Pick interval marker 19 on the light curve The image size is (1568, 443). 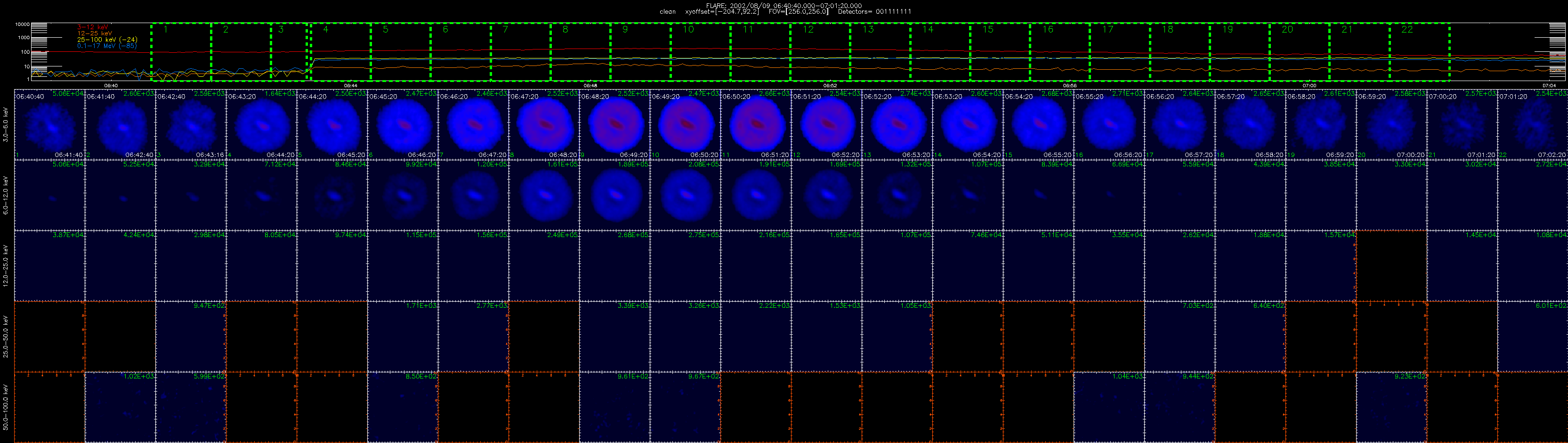click(1227, 29)
